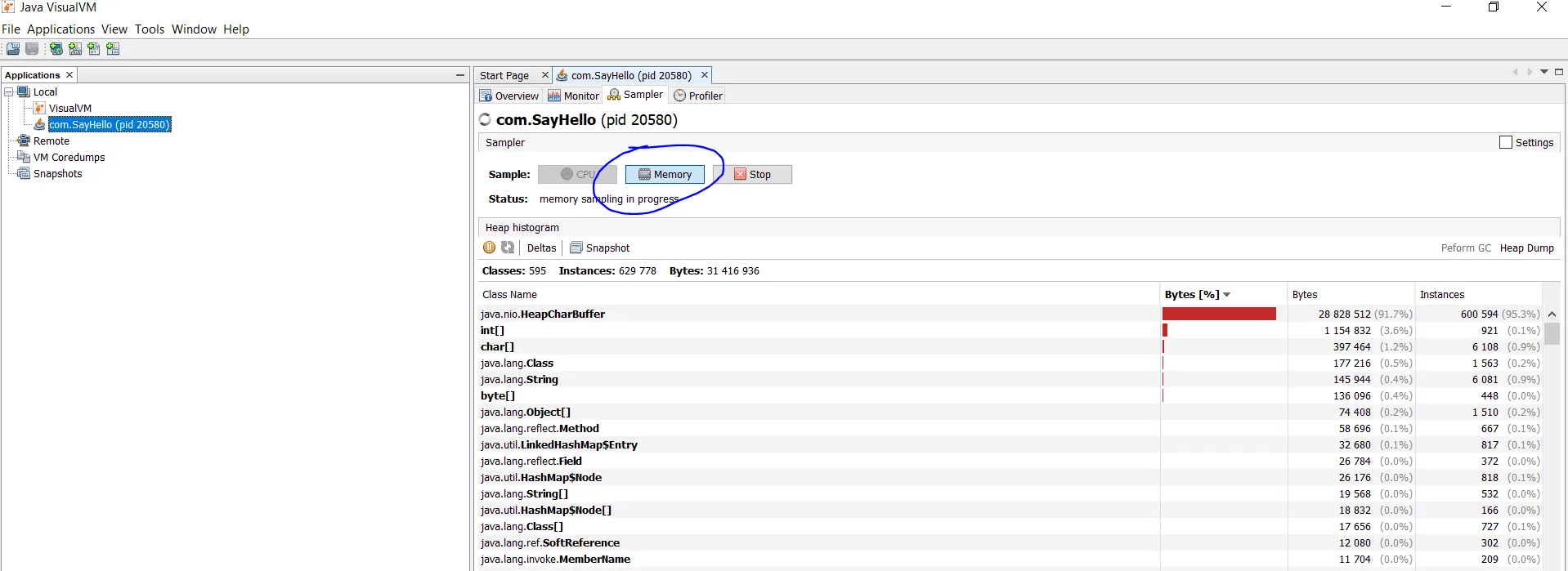1568x571 pixels.
Task: Click the Heap Dump button
Action: (x=1527, y=248)
